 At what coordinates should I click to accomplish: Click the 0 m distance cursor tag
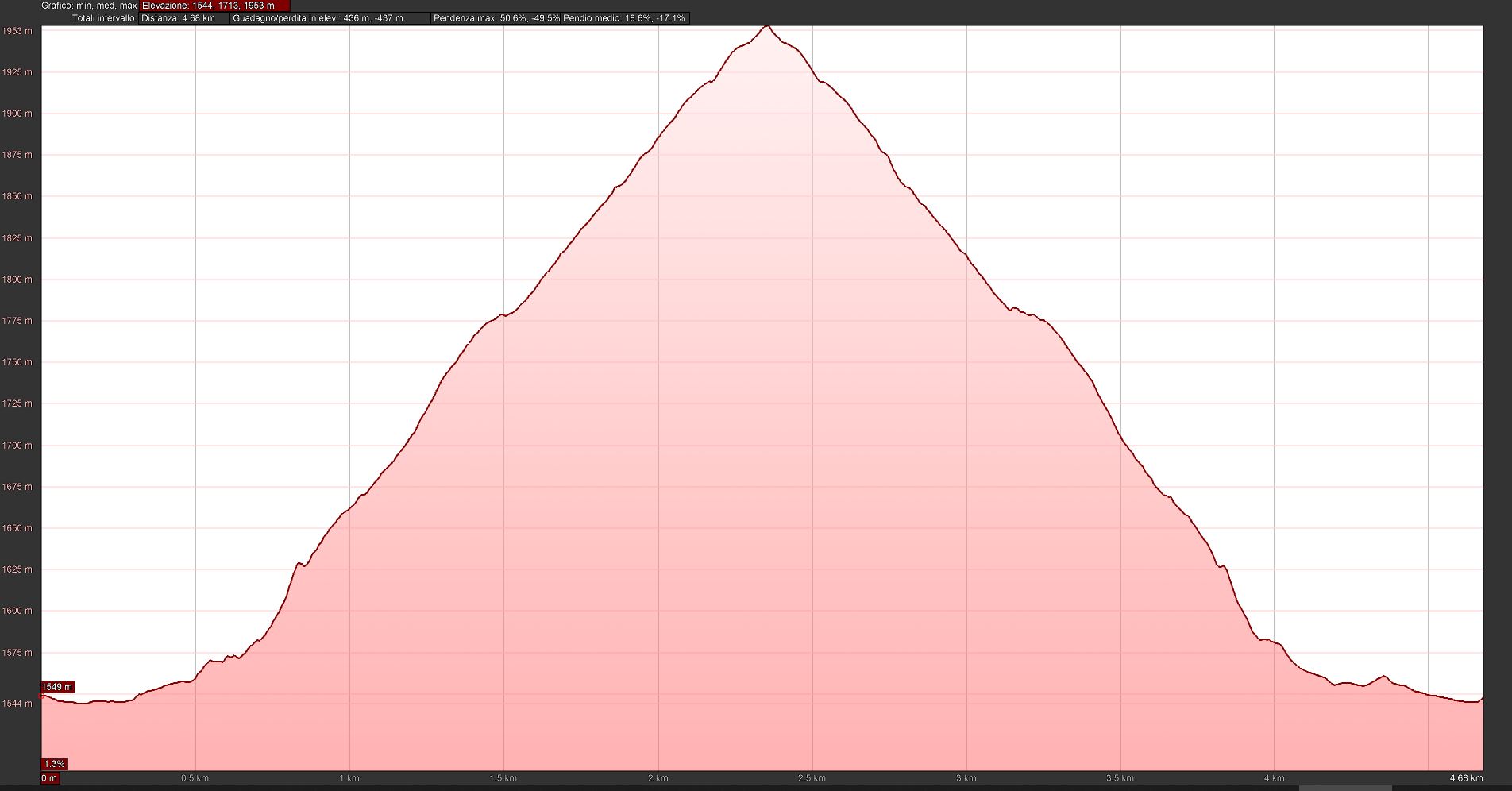pyautogui.click(x=49, y=778)
